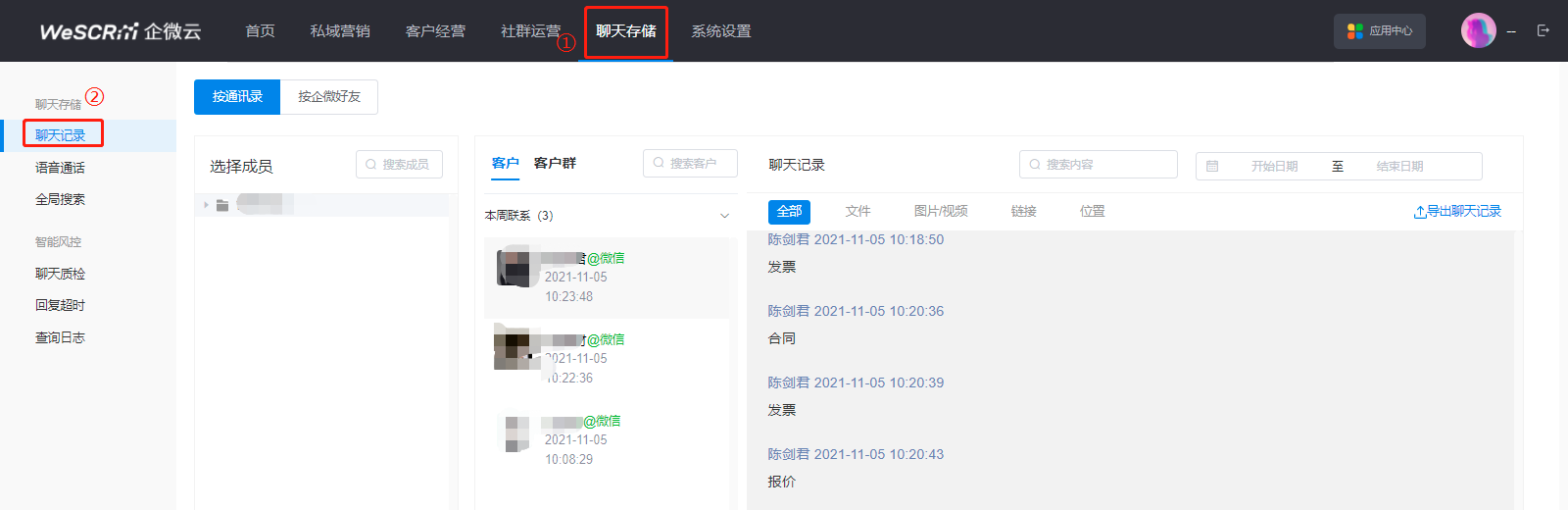
Task: Filter chat records by 图片/视频
Action: (x=940, y=212)
